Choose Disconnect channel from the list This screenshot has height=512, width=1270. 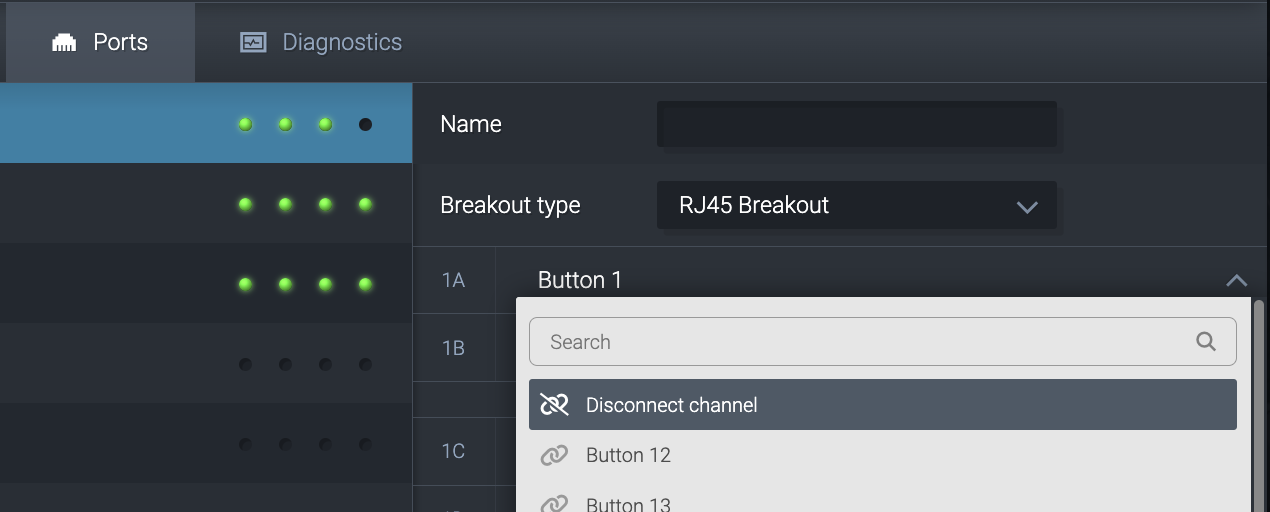coord(671,405)
